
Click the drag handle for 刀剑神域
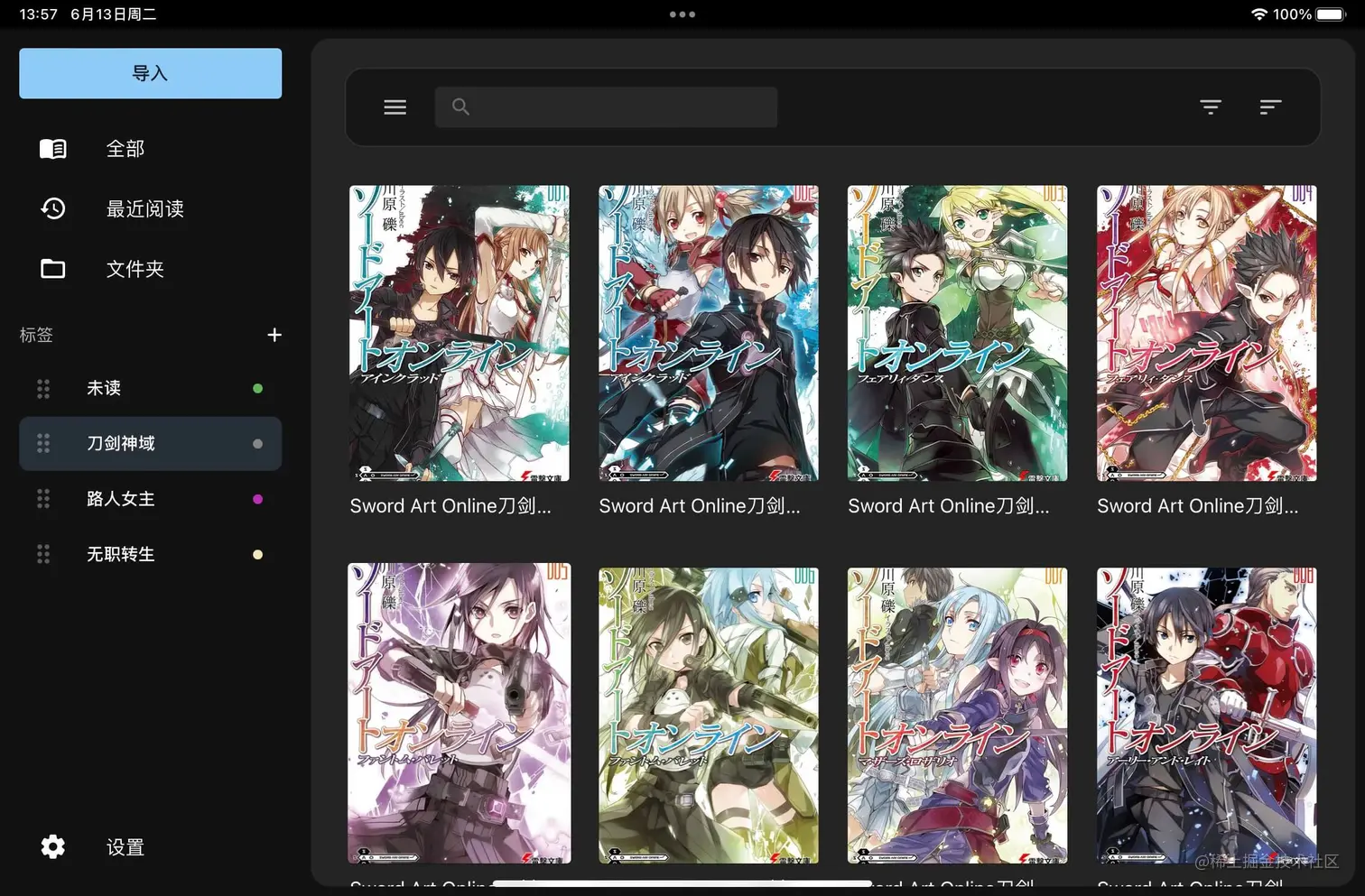pos(43,443)
